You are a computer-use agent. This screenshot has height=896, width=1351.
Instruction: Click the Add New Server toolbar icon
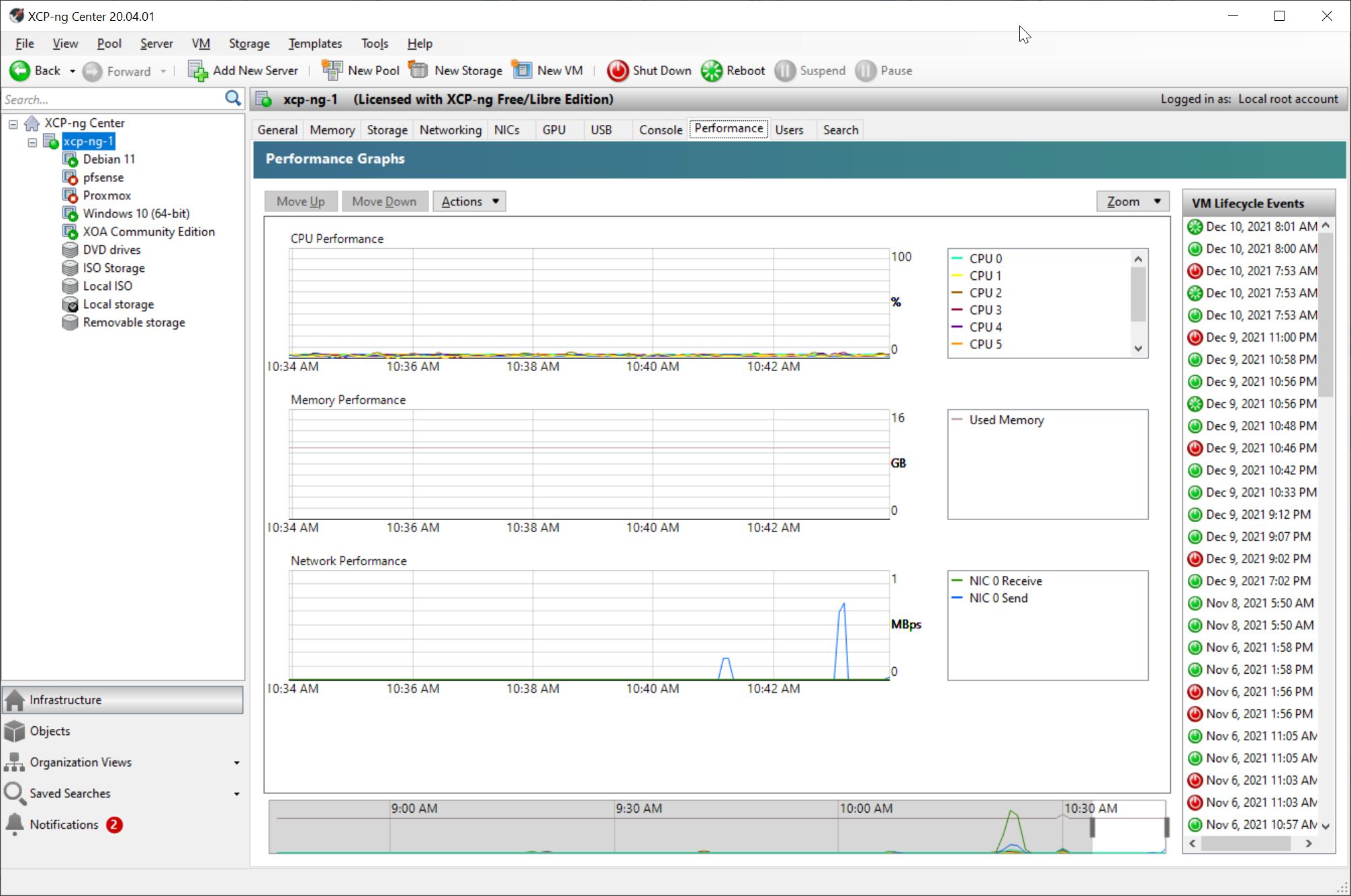pos(197,70)
